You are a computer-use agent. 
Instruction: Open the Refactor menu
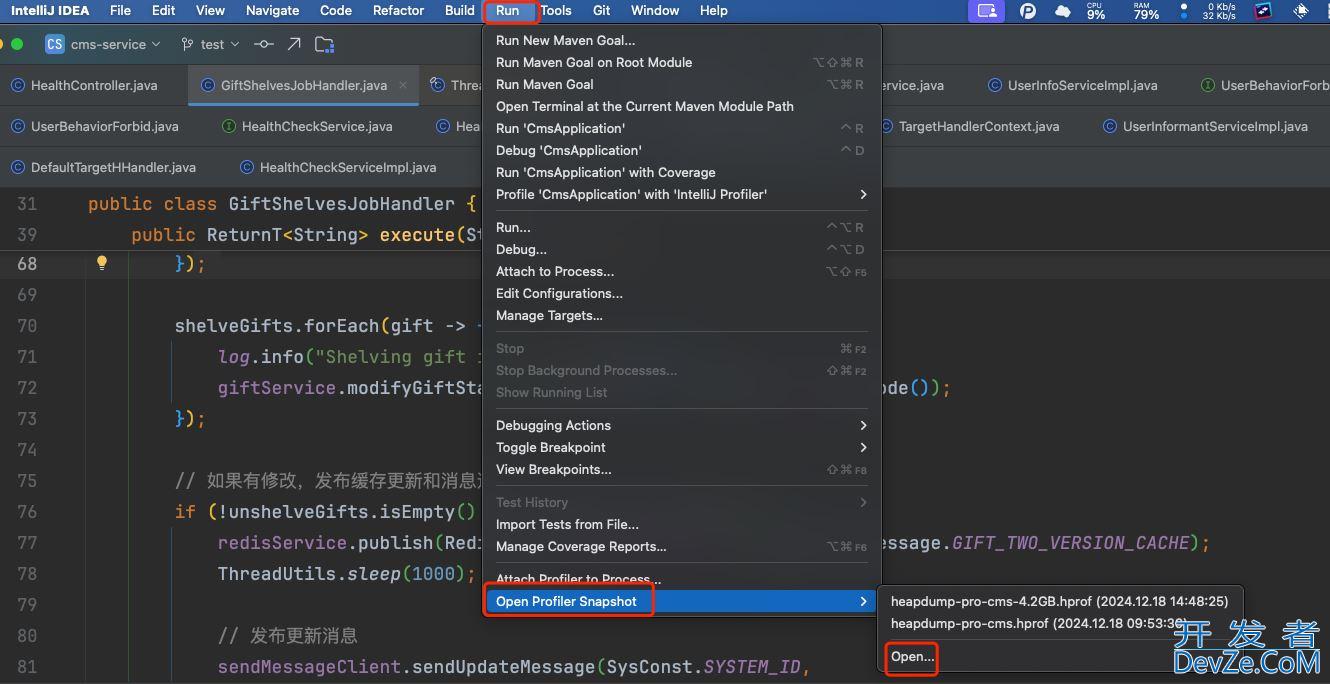(x=398, y=10)
